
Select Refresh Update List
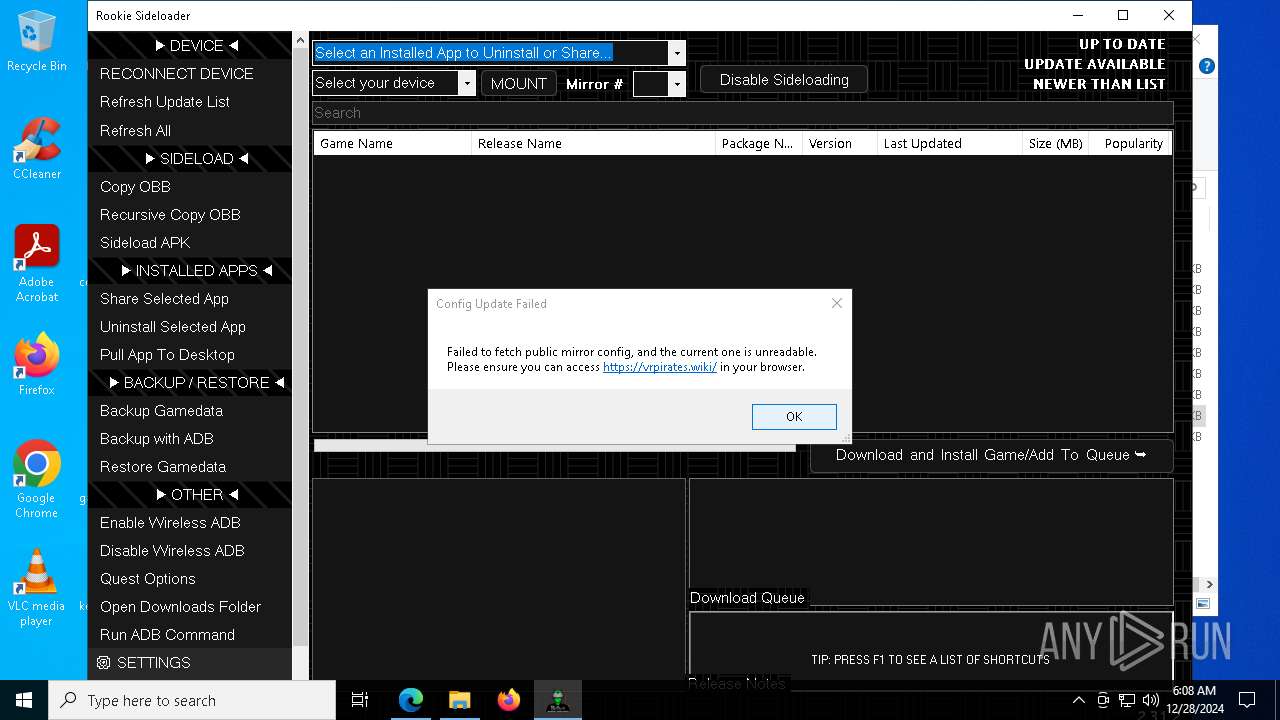190,102
